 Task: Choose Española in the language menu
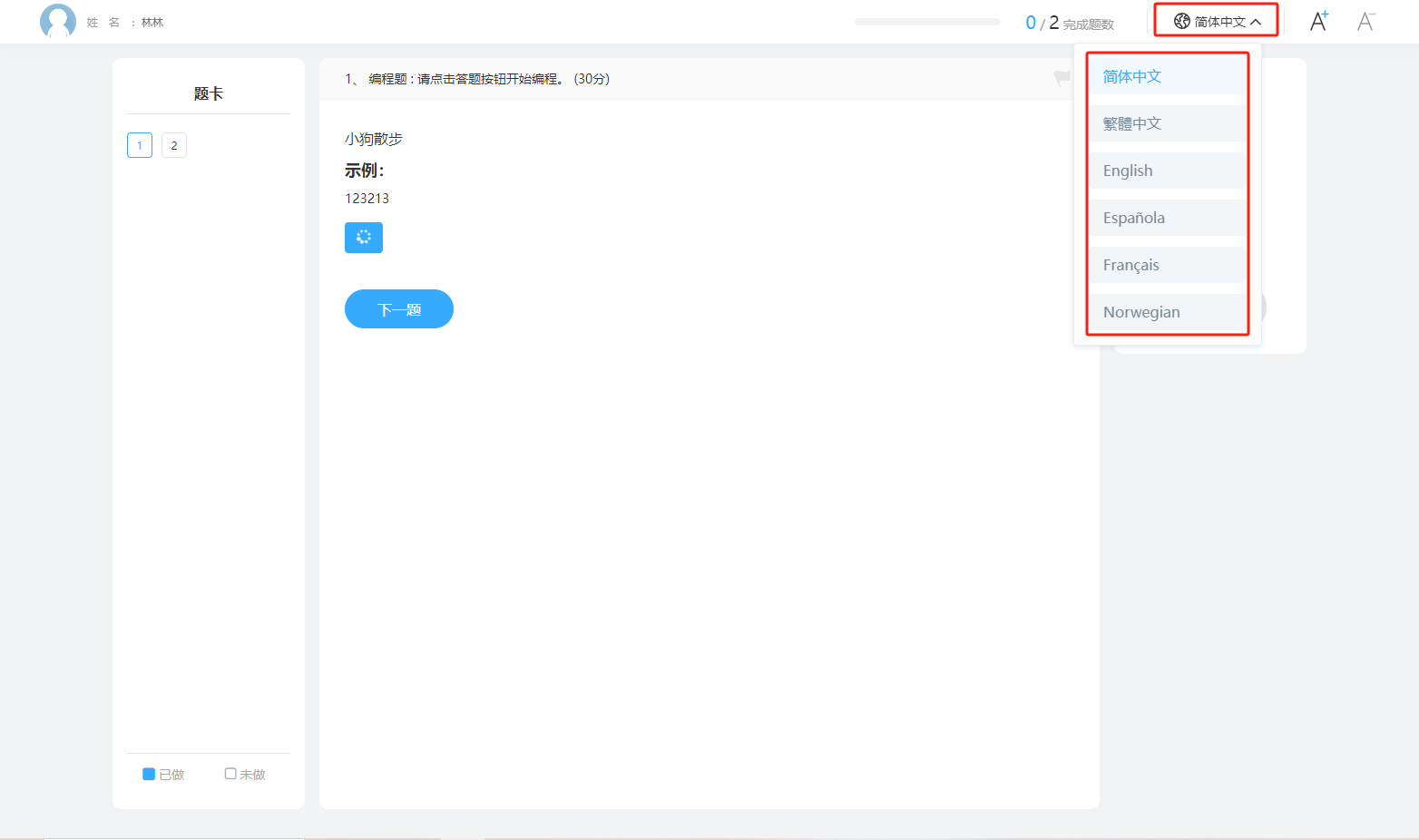click(1168, 218)
